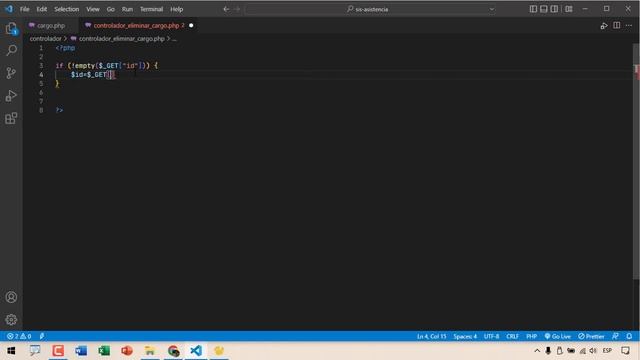Click line number 3 in the gutter

click(41, 65)
